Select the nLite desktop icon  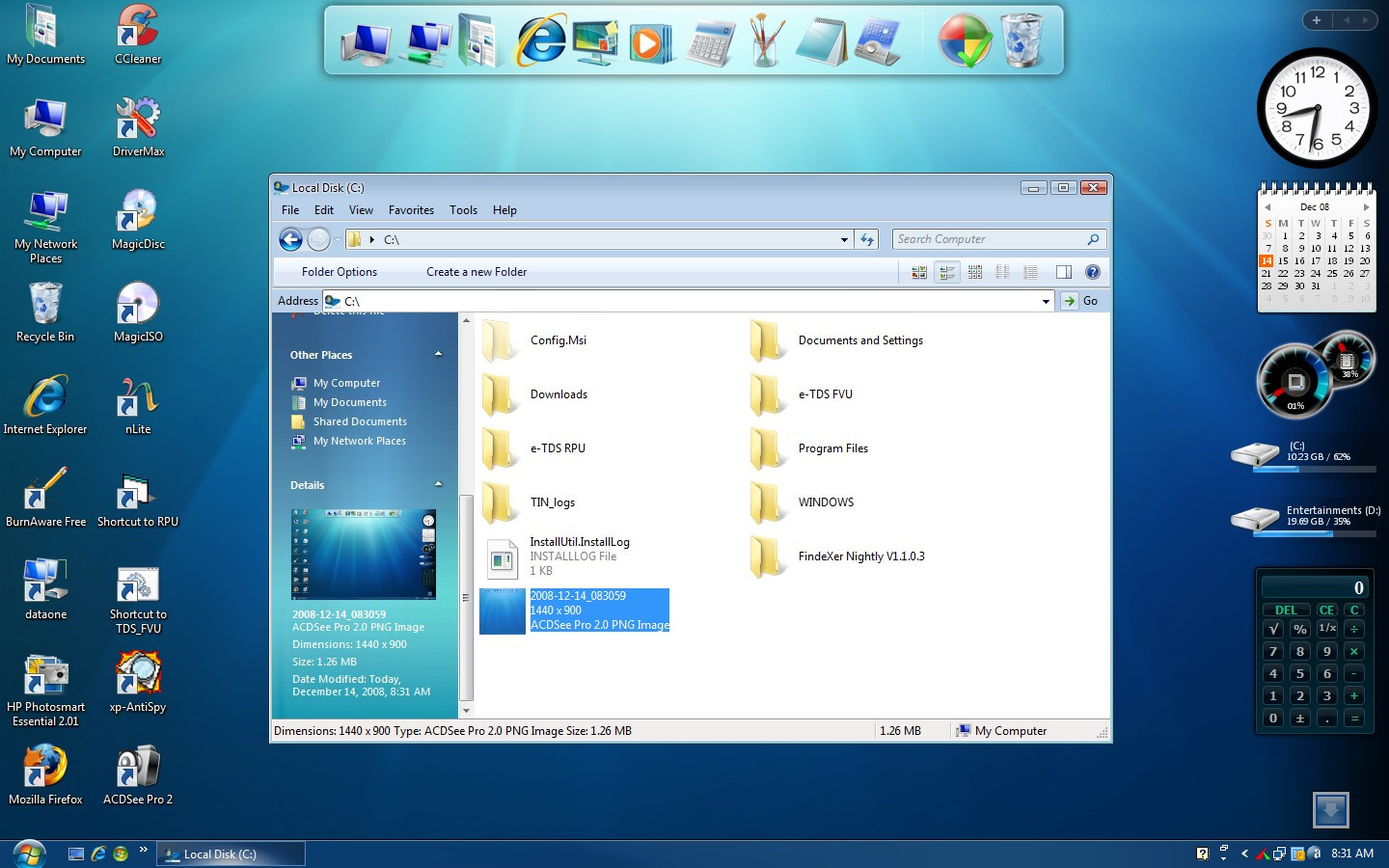[138, 405]
